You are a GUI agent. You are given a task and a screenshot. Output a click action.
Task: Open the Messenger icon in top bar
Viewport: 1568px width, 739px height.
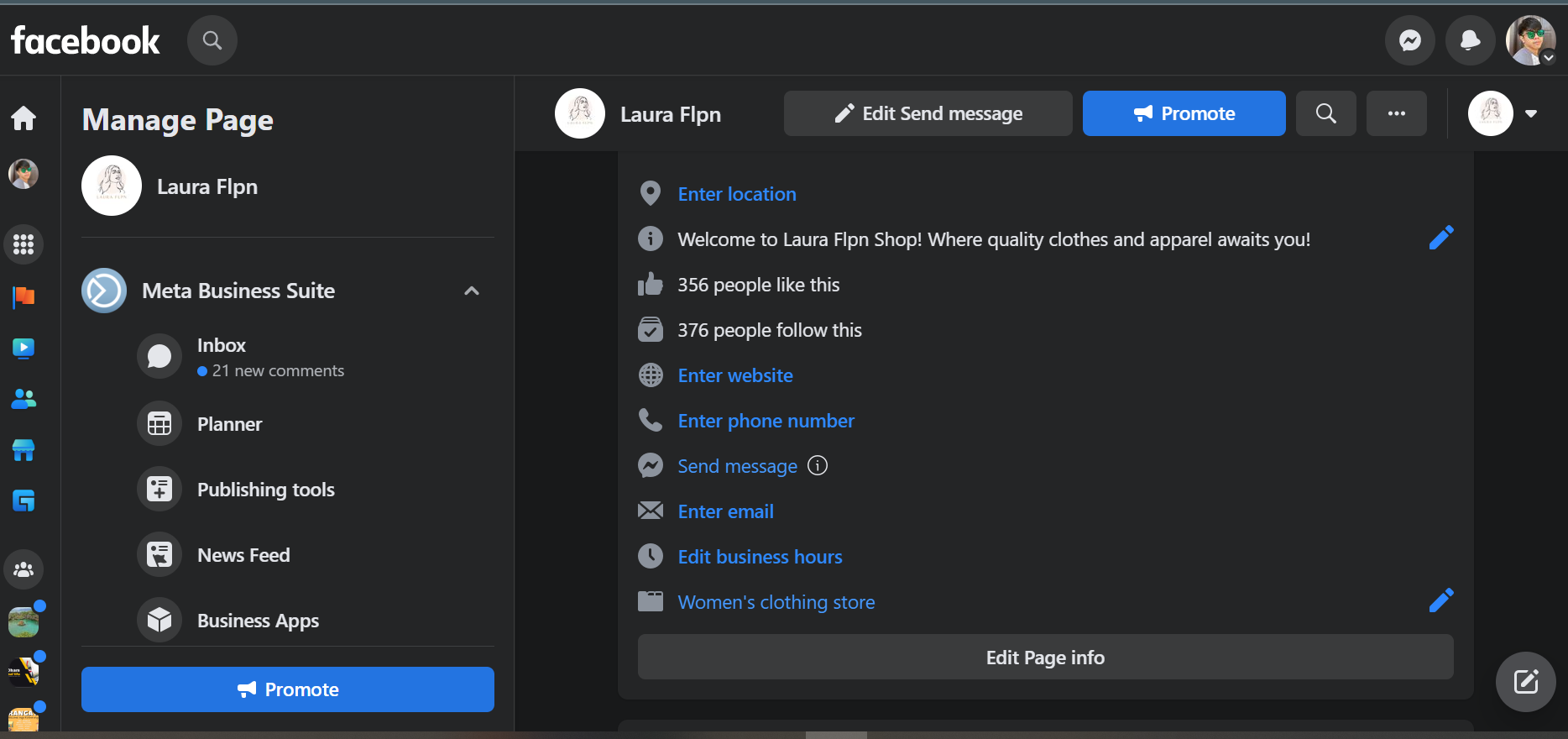tap(1410, 40)
